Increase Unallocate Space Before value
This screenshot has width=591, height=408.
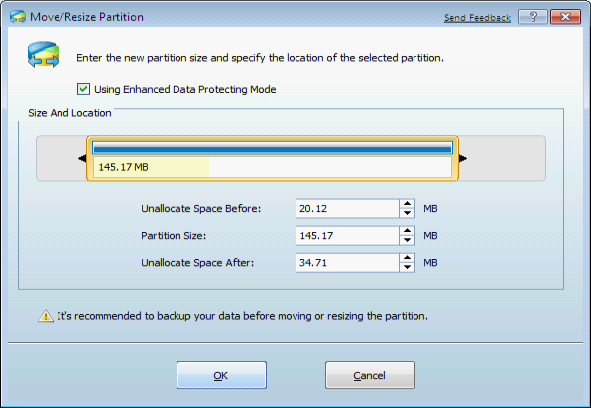(407, 204)
